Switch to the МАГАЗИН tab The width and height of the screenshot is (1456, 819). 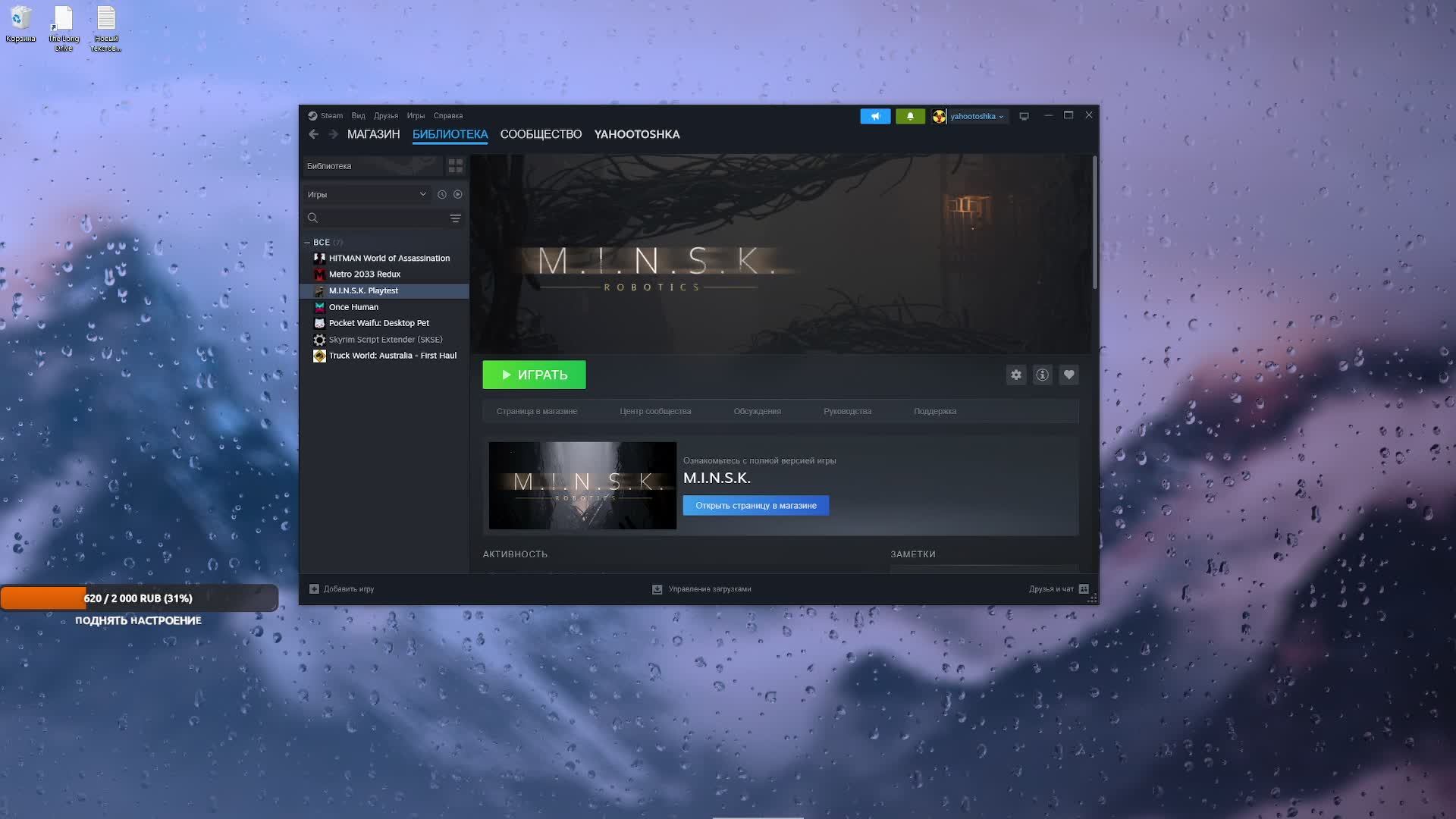tap(373, 134)
